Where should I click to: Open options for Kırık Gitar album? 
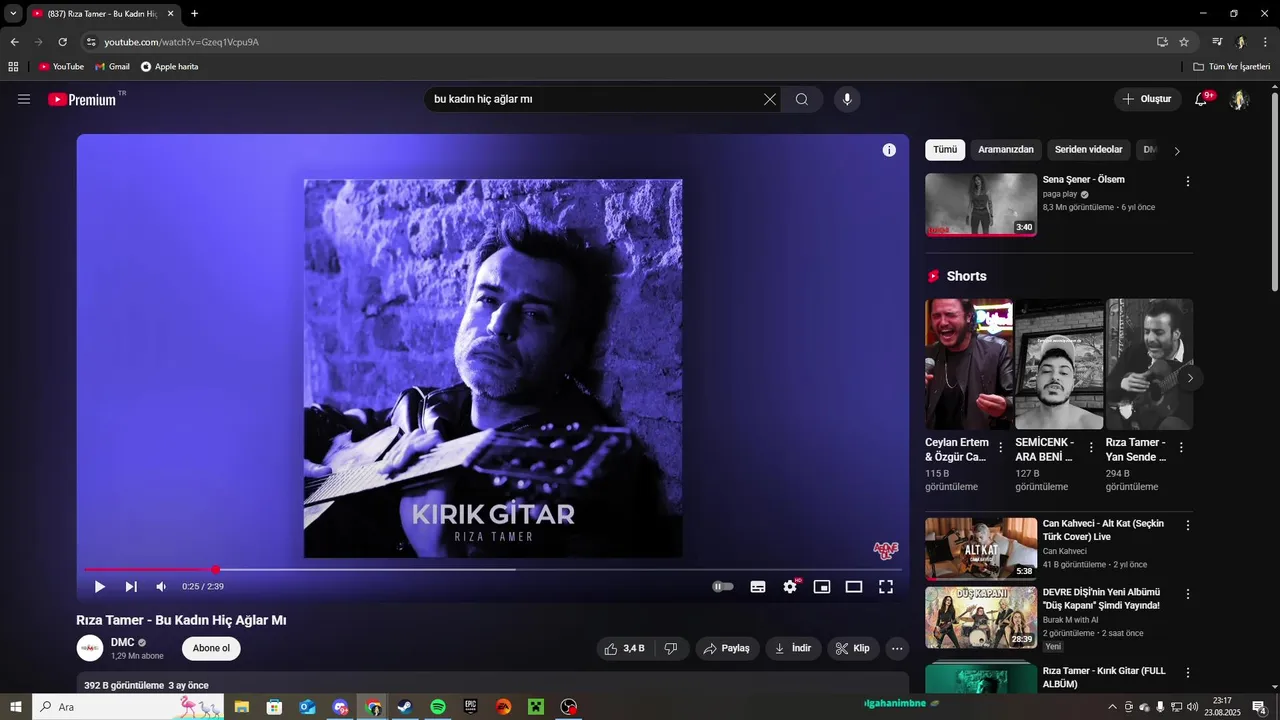click(1188, 672)
